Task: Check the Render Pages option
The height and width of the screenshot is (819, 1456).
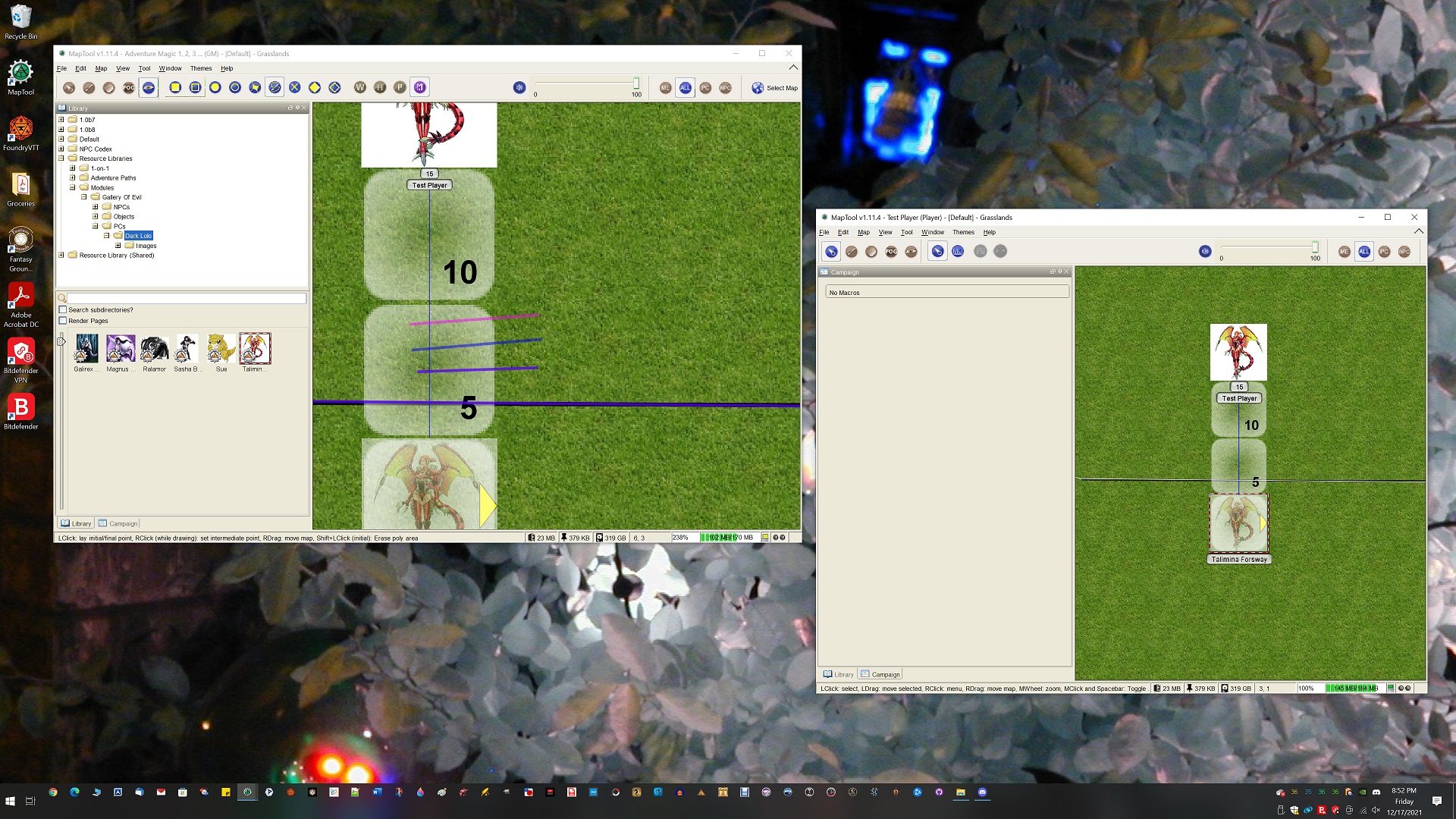Action: 63,320
